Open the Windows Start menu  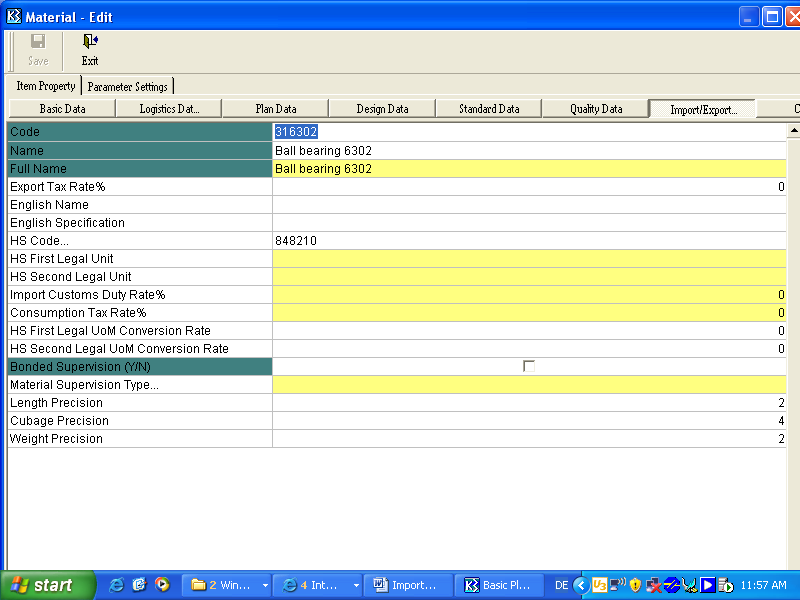[47, 585]
